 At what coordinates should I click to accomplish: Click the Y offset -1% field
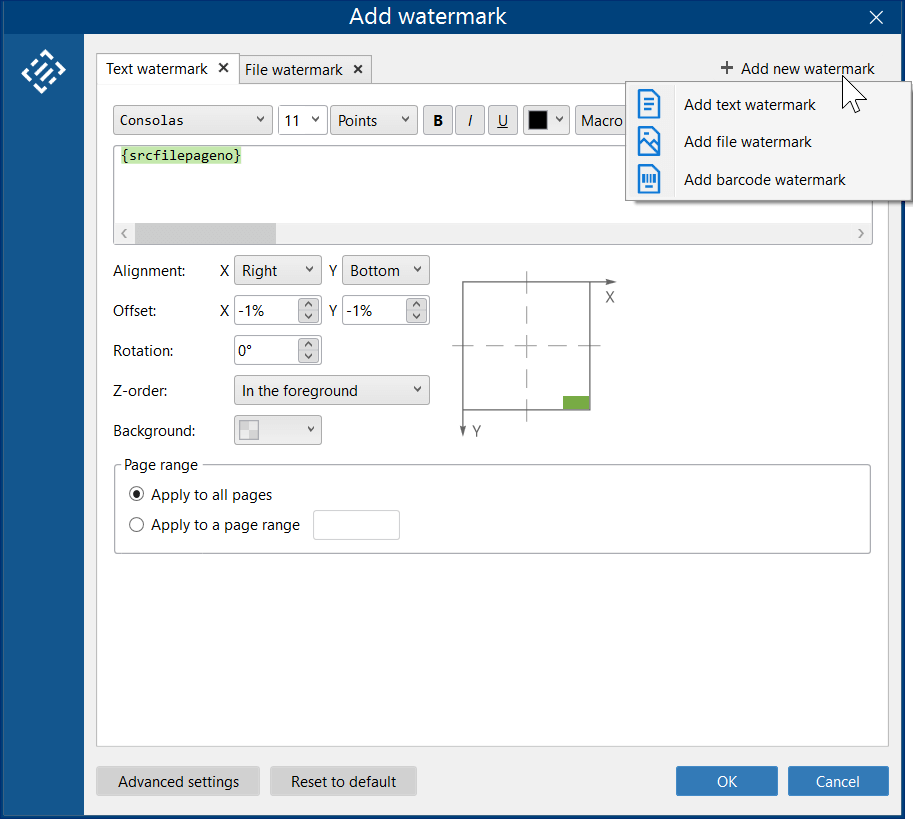(374, 310)
